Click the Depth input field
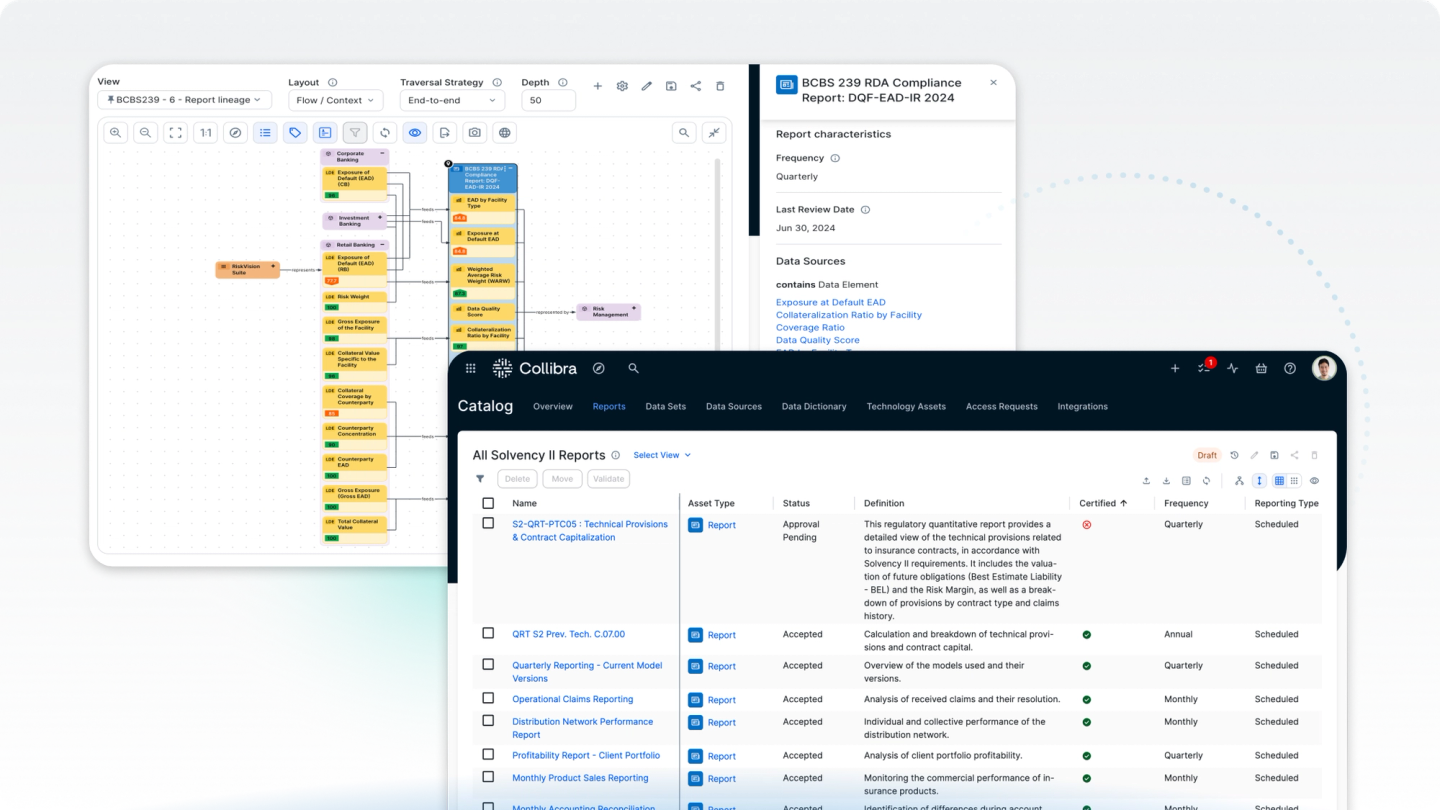This screenshot has width=1440, height=810. tap(548, 100)
